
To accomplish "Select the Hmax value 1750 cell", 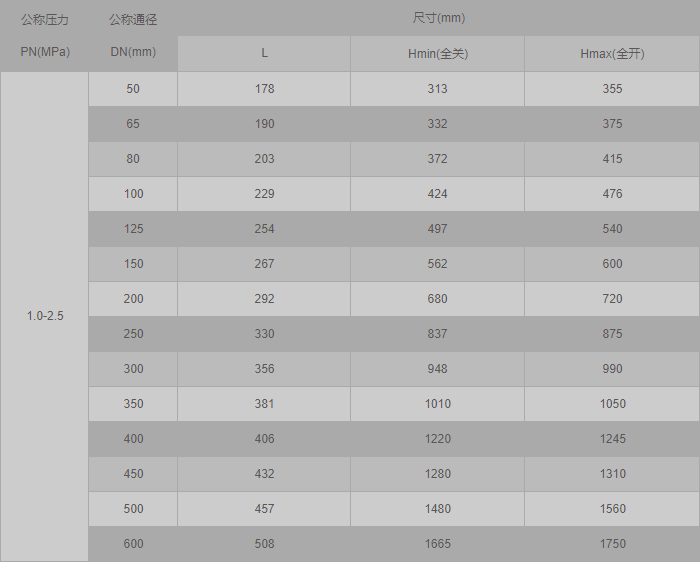I will 612,544.
